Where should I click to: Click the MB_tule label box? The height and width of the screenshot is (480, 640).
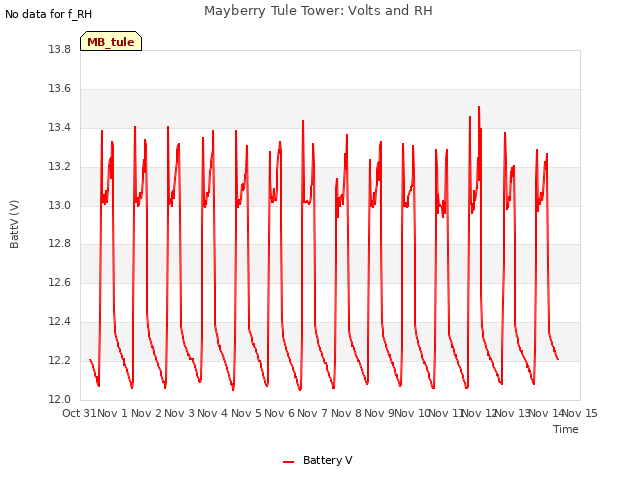[x=111, y=41]
